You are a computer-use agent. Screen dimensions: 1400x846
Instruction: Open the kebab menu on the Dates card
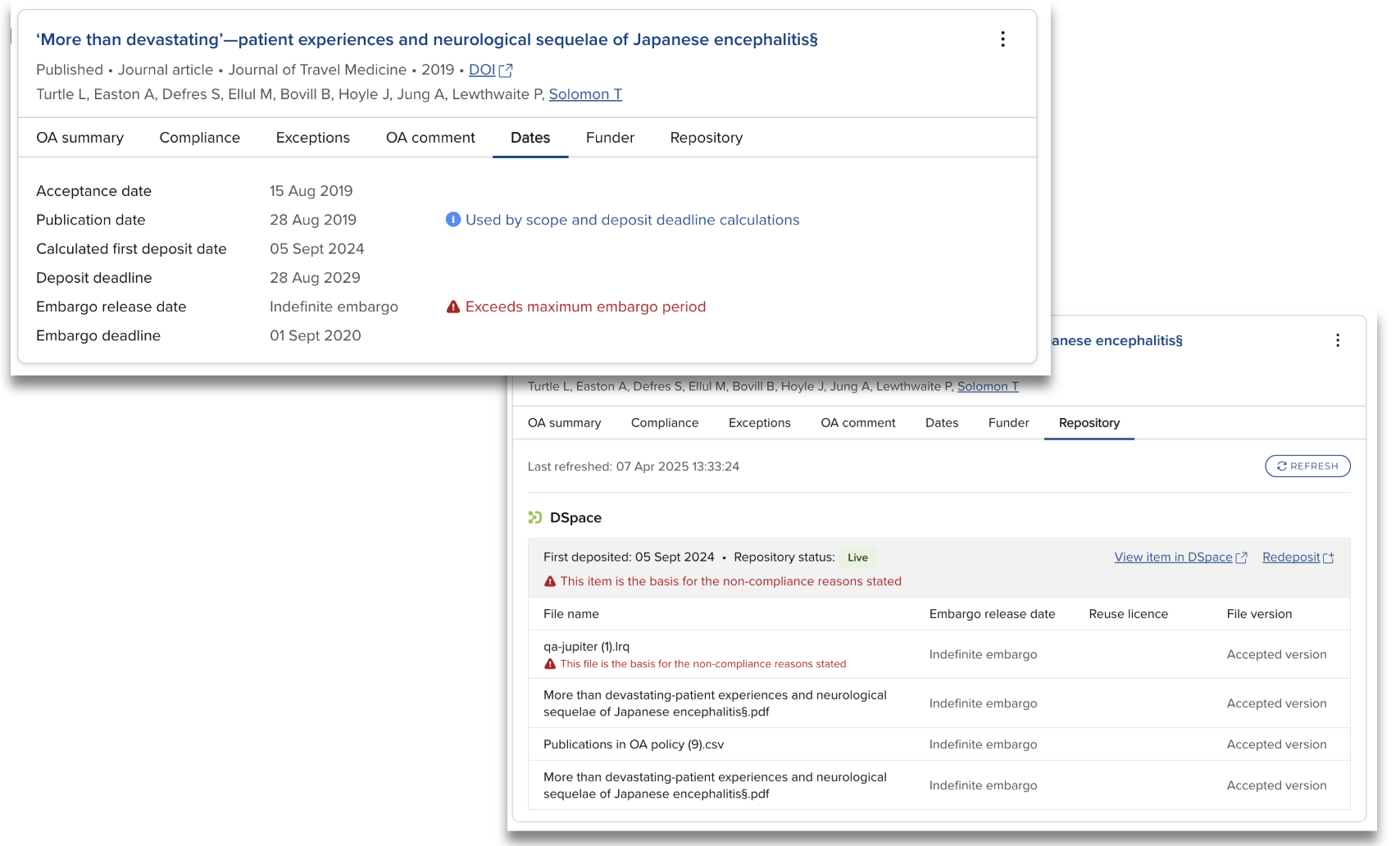tap(1002, 39)
